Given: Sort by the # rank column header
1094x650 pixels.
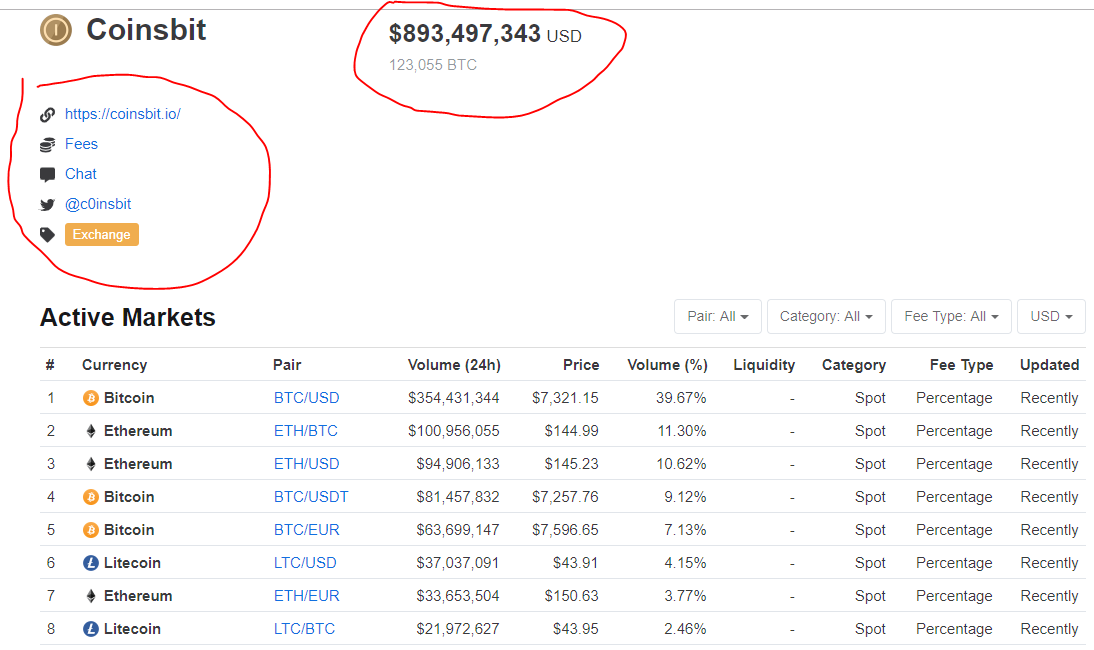Looking at the screenshot, I should (x=50, y=365).
